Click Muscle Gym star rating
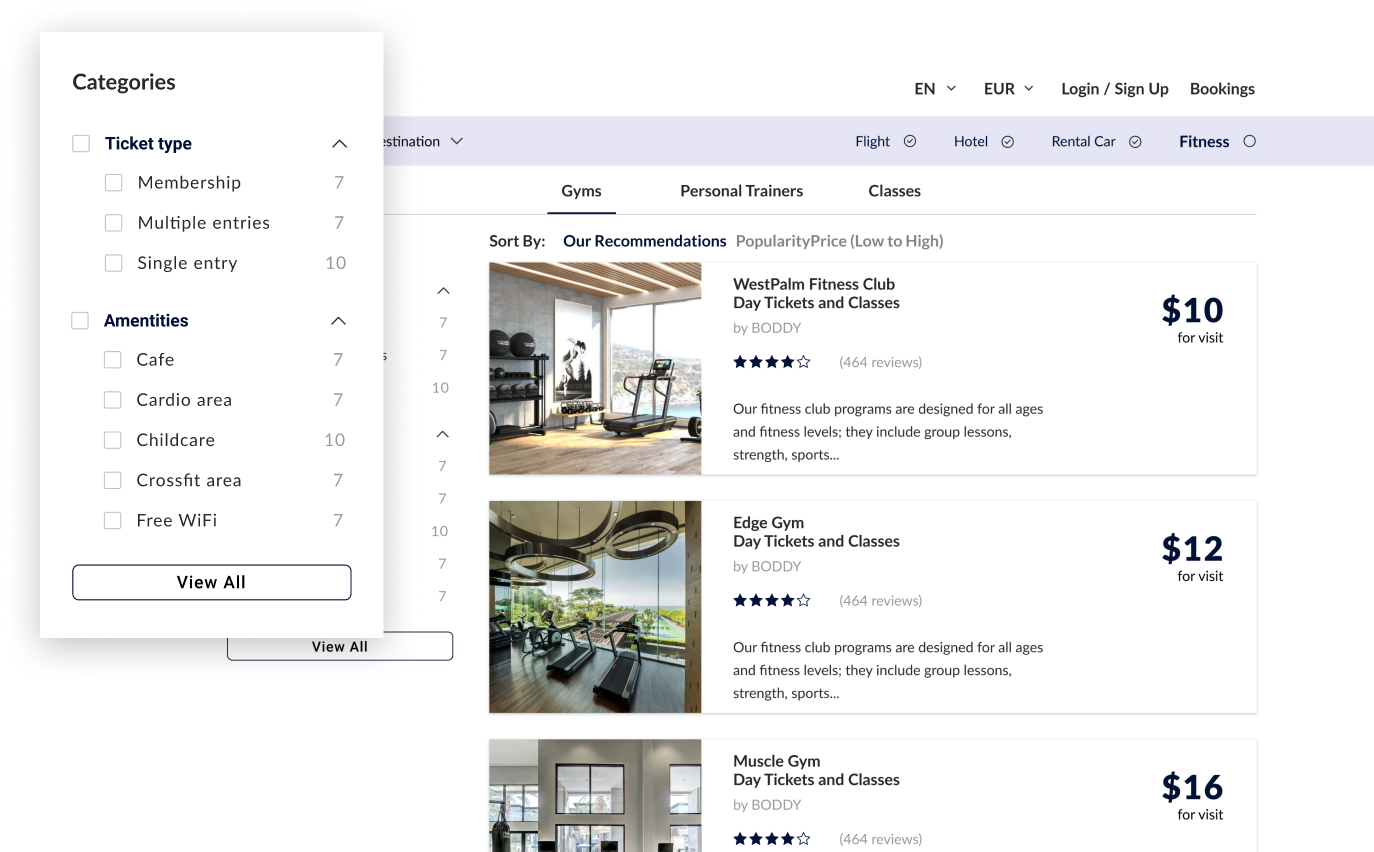The width and height of the screenshot is (1374, 852). click(x=772, y=839)
